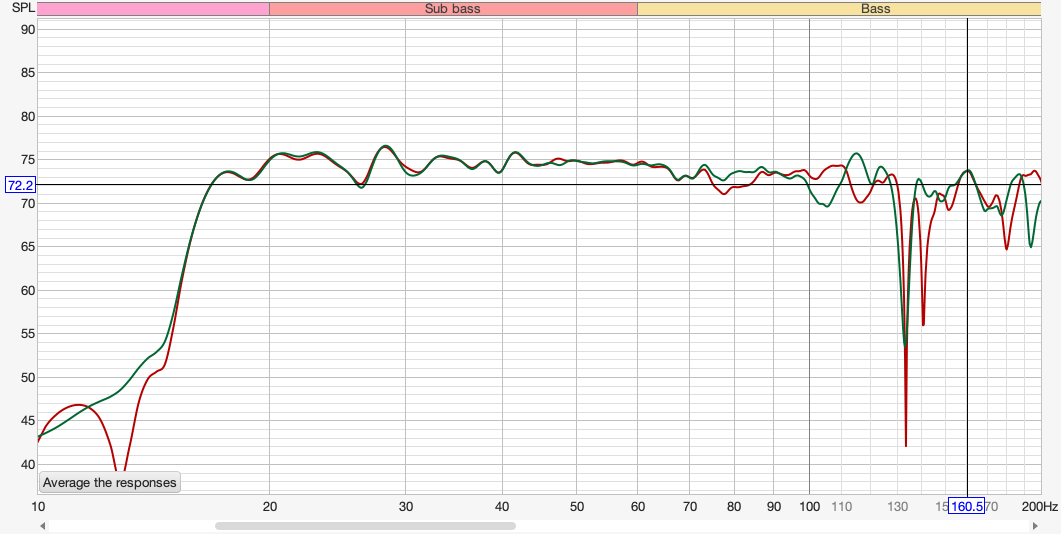Click the SPL axis label

tap(23, 9)
